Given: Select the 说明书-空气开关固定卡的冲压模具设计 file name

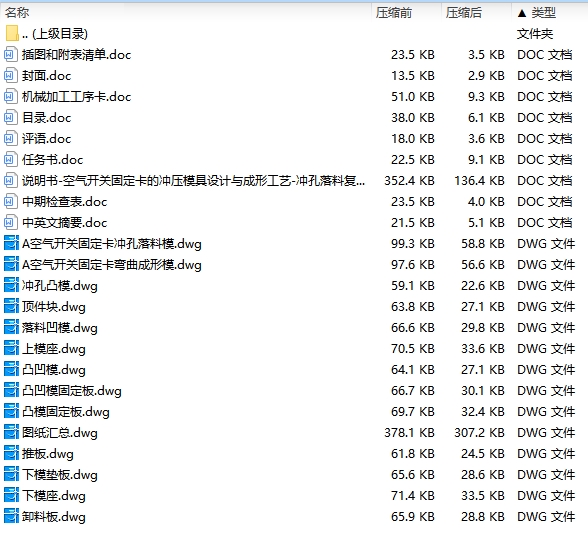Looking at the screenshot, I should point(194,181).
